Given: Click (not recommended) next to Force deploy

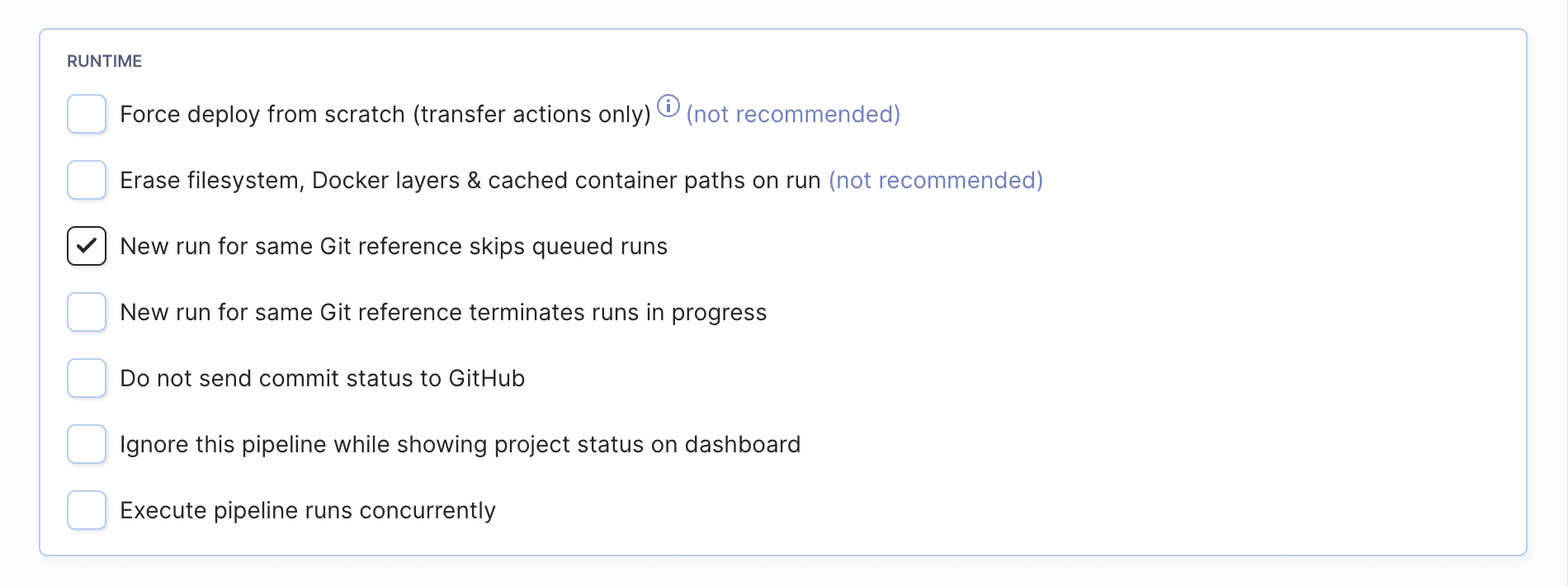Looking at the screenshot, I should [792, 114].
